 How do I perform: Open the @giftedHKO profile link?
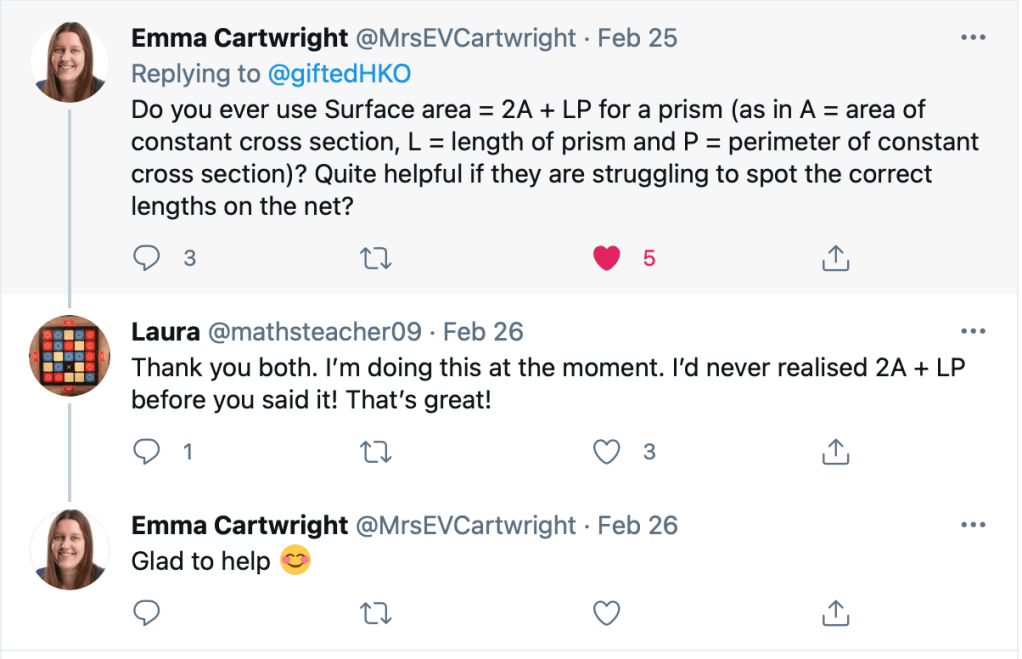tap(341, 73)
